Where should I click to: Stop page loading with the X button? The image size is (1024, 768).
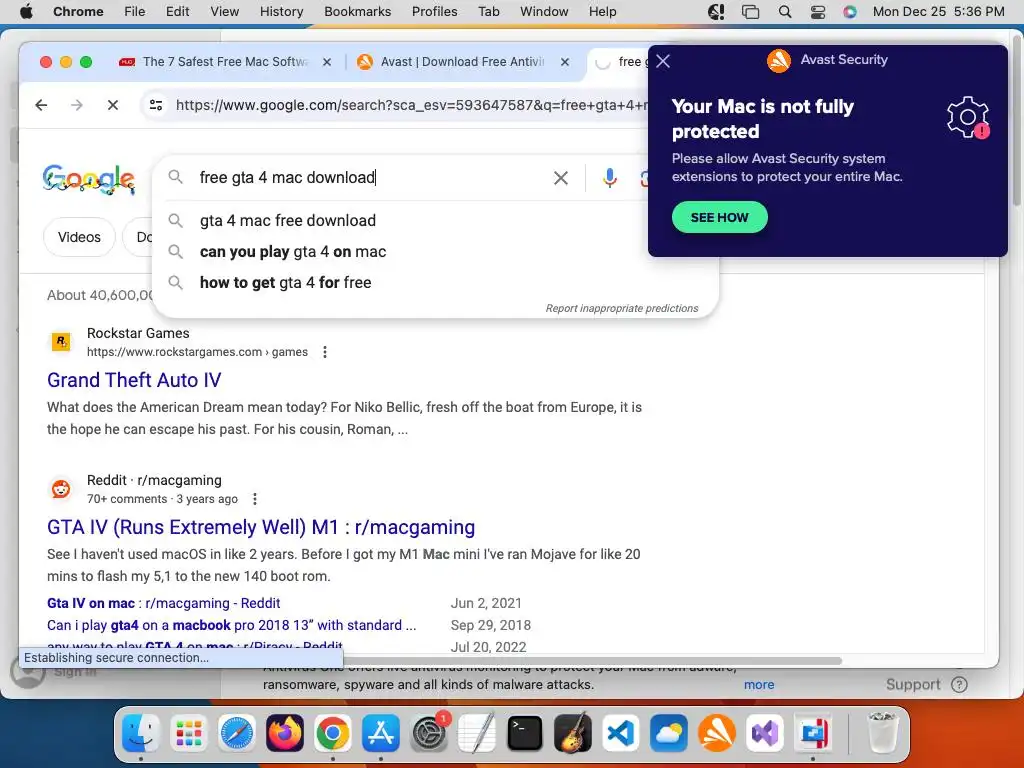click(113, 105)
